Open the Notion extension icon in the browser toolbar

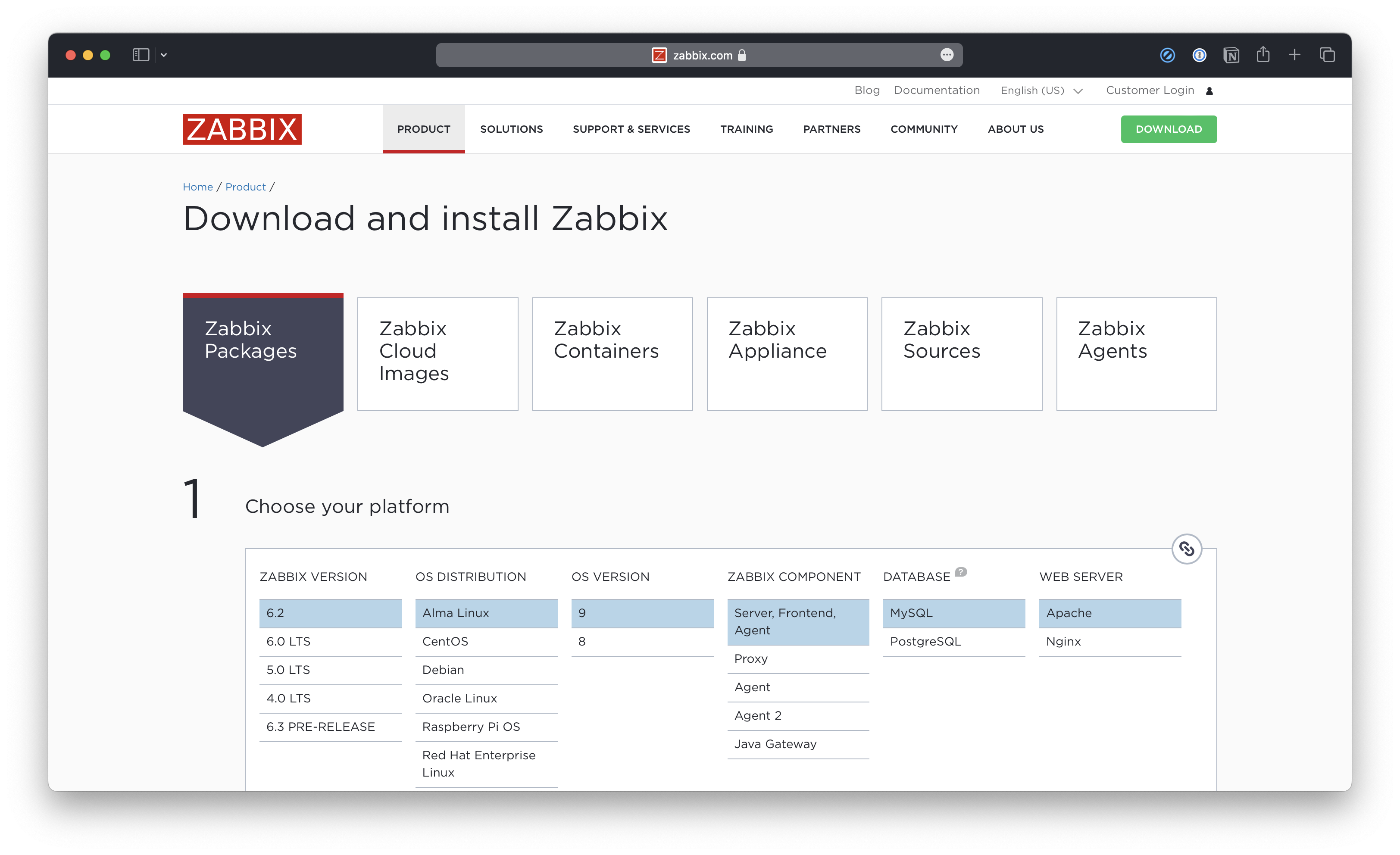(x=1231, y=55)
